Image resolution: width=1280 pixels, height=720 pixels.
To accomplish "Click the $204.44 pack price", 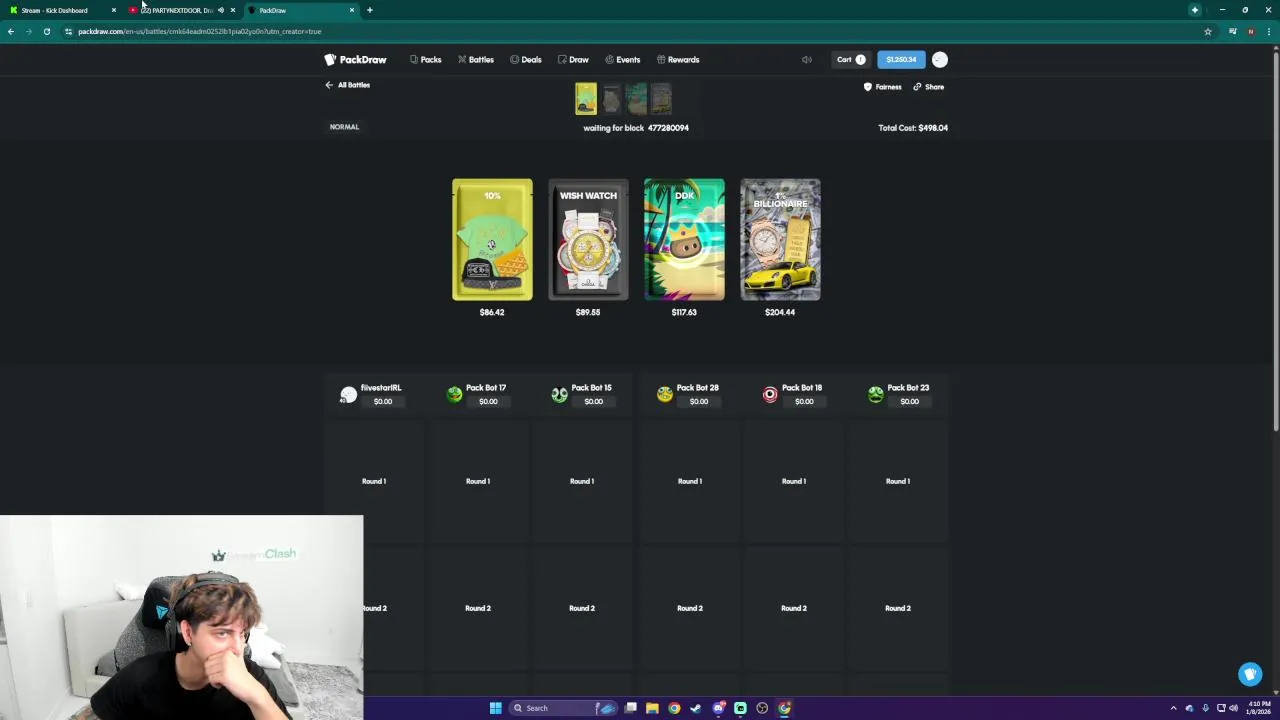I will click(780, 312).
